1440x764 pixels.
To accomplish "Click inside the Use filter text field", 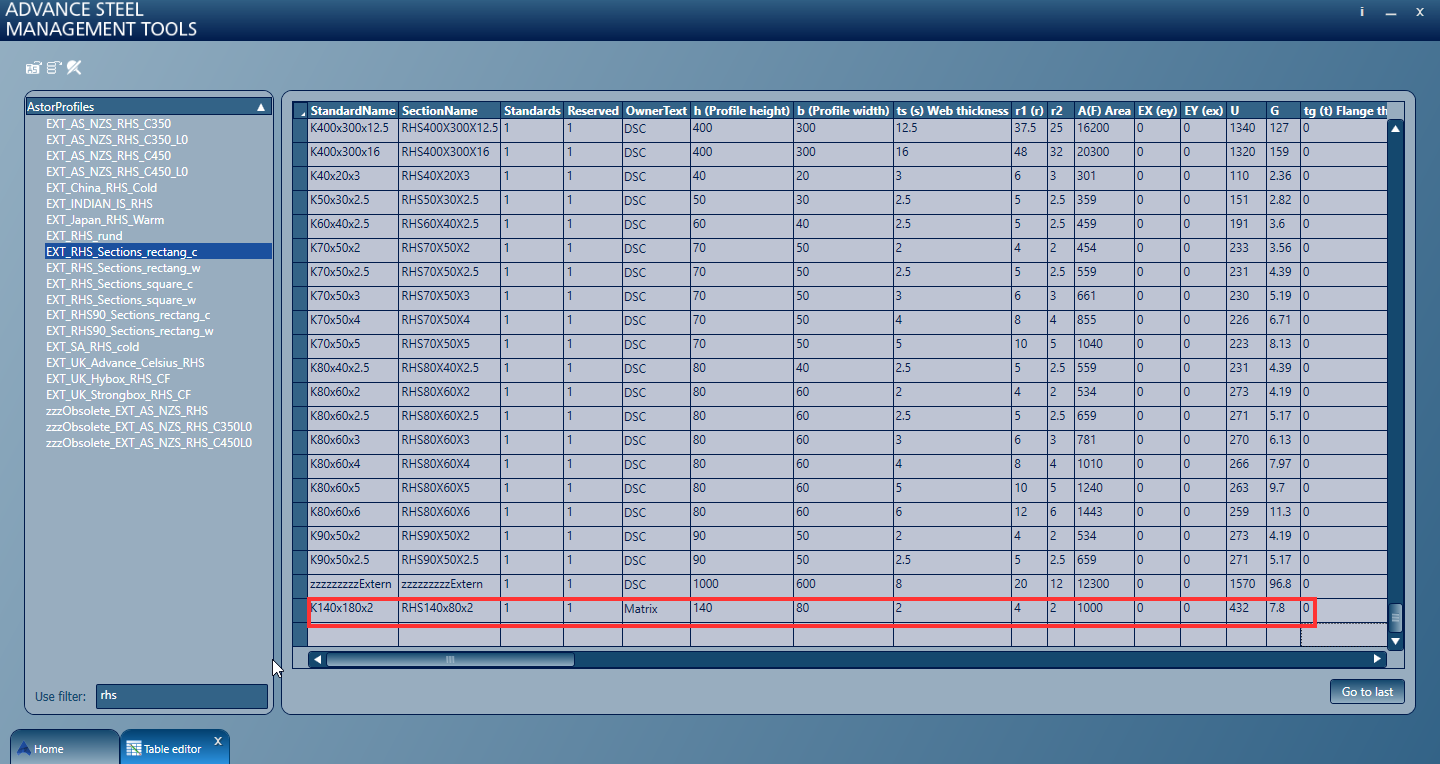I will 180,695.
